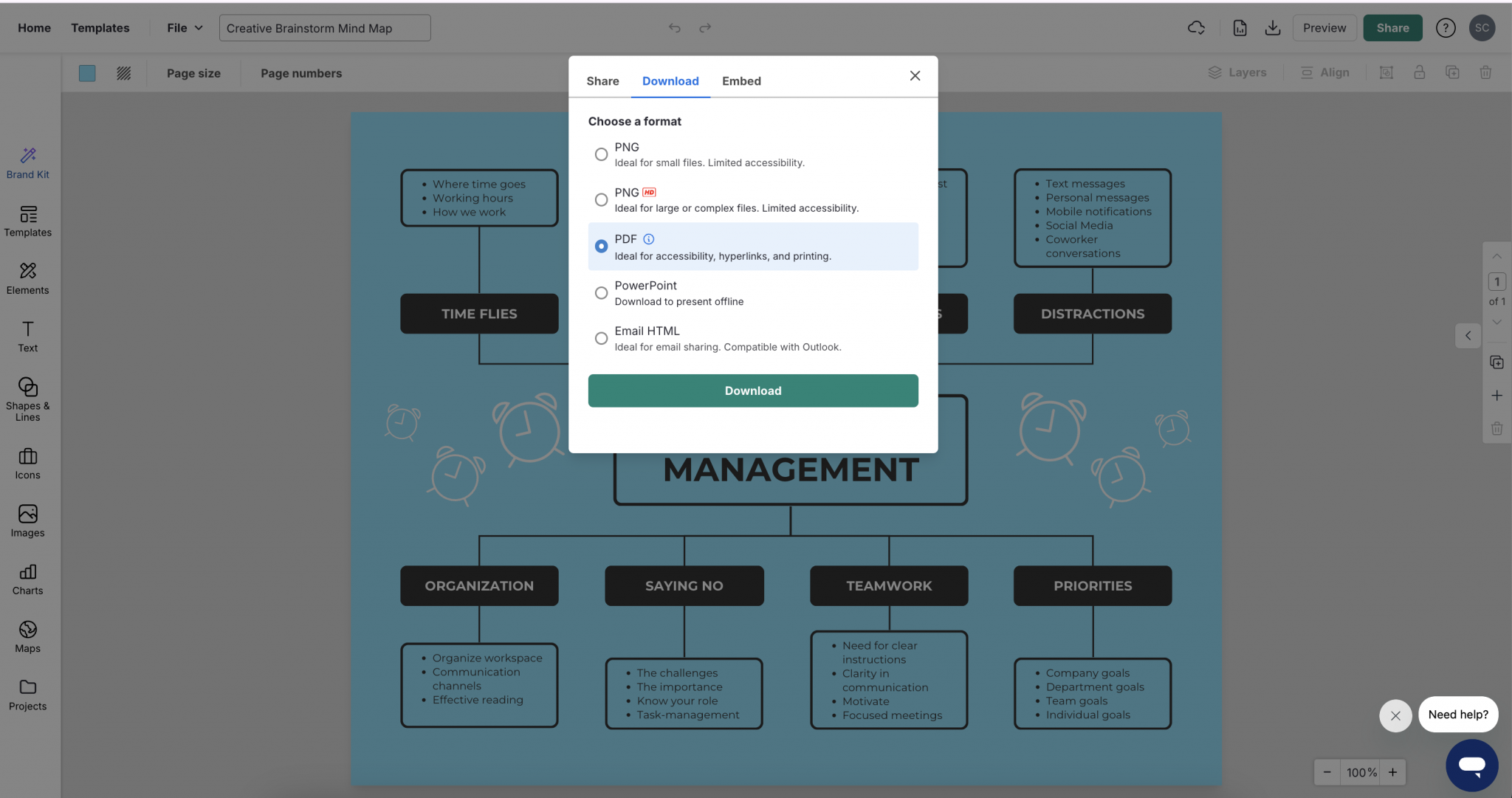Open the Elements sidebar panel
1512x798 pixels.
click(27, 278)
